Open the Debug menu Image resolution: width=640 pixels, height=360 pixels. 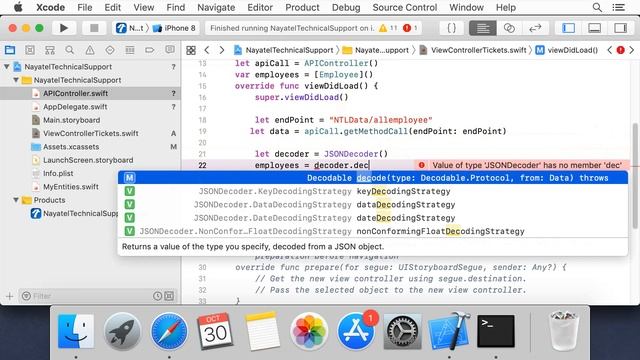click(346, 7)
